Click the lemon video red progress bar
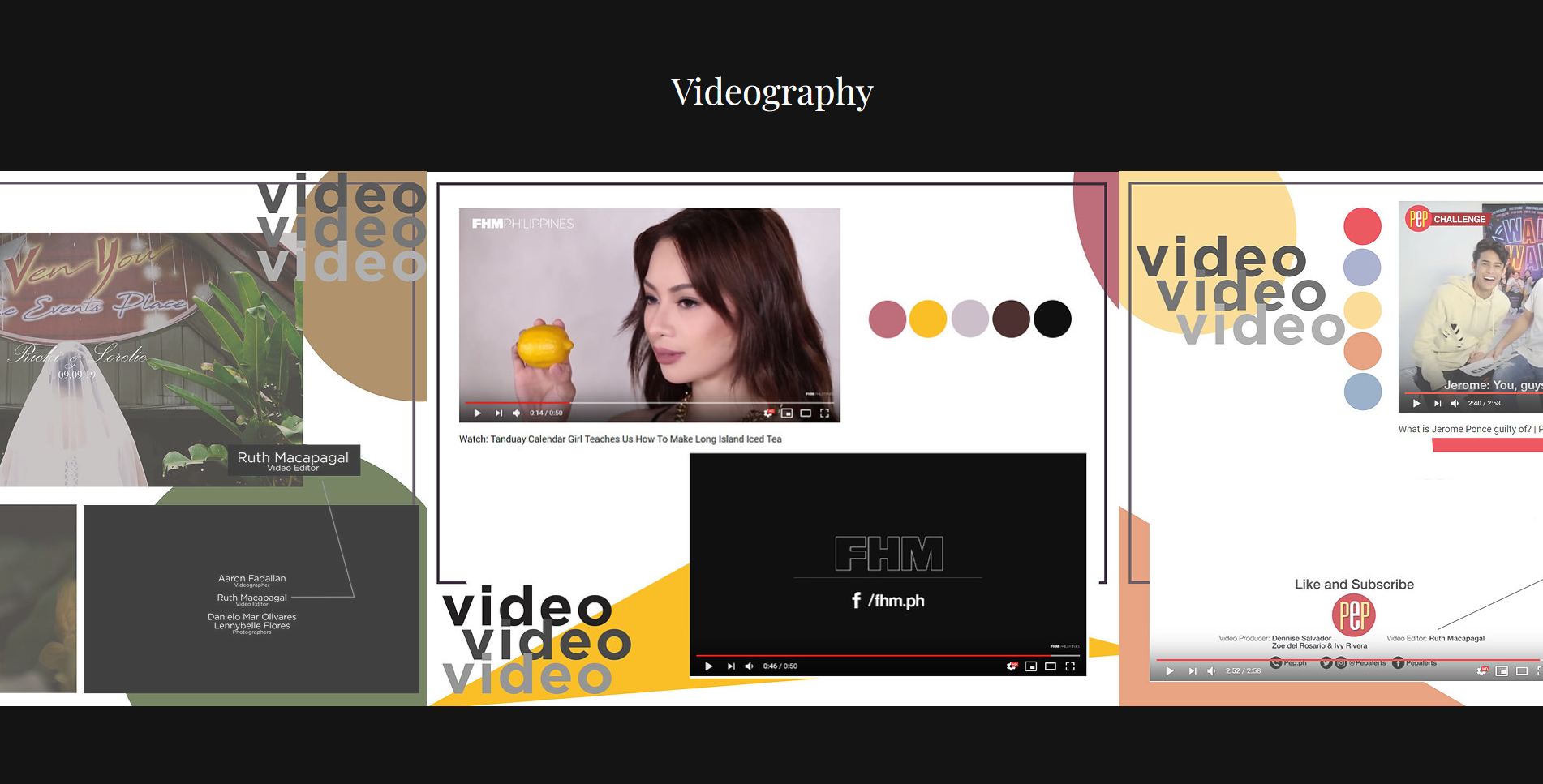This screenshot has height=784, width=1543. (x=519, y=403)
